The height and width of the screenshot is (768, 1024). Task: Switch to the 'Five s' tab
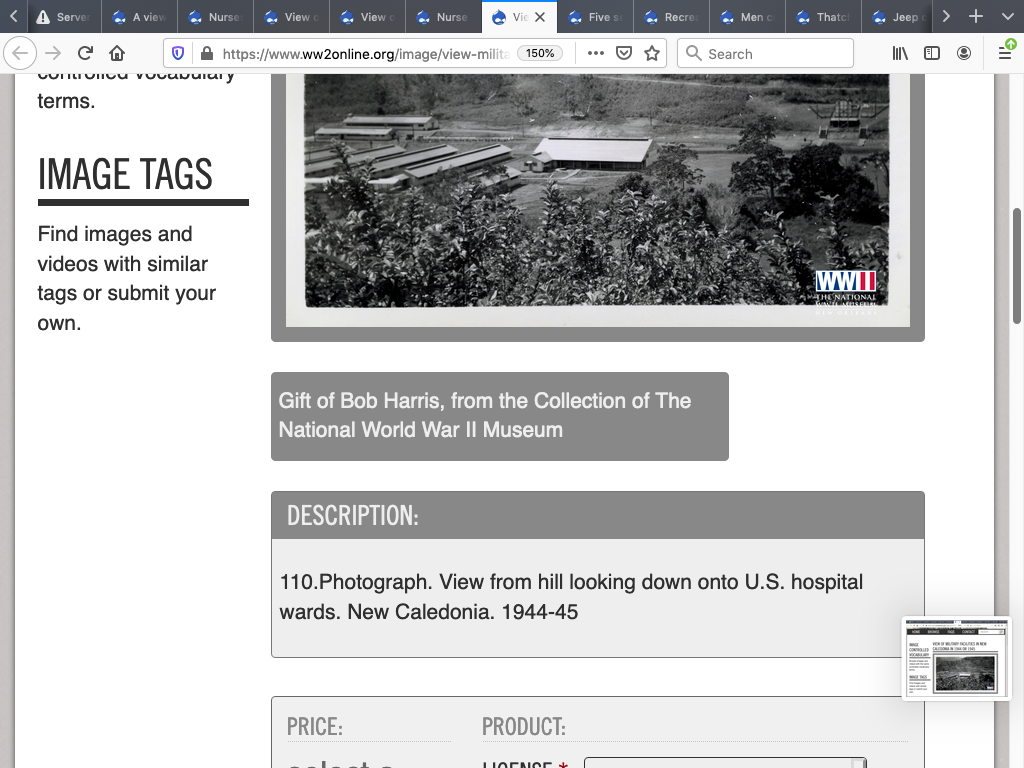click(x=596, y=17)
